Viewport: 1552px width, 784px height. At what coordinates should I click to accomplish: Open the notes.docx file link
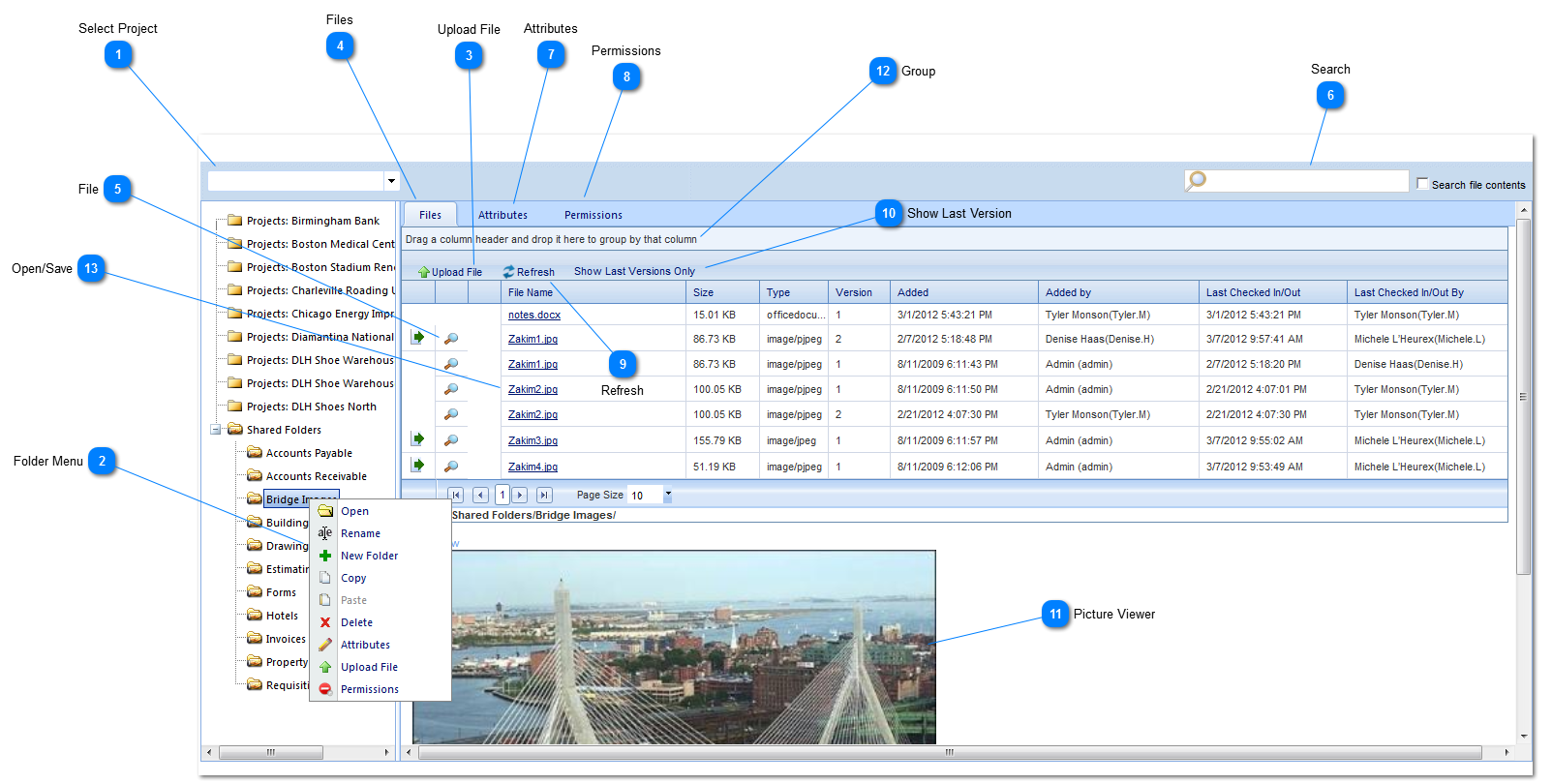coord(534,315)
